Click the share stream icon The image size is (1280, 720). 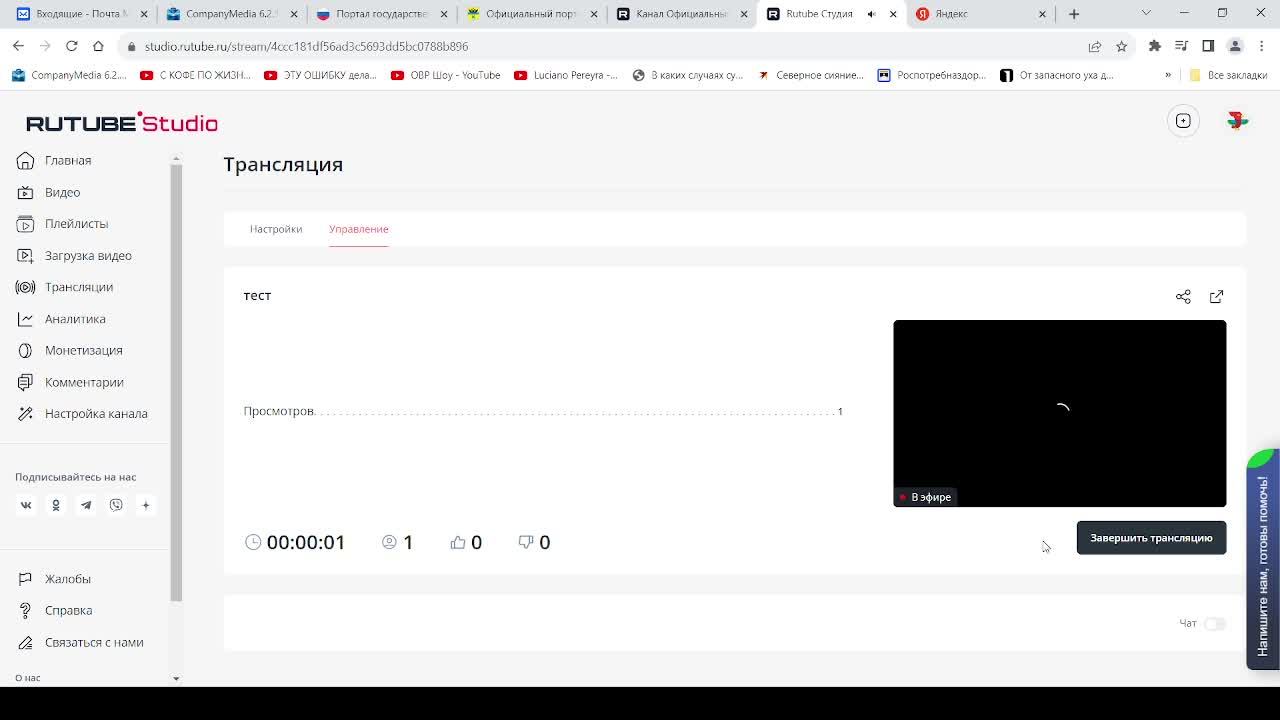pos(1183,297)
